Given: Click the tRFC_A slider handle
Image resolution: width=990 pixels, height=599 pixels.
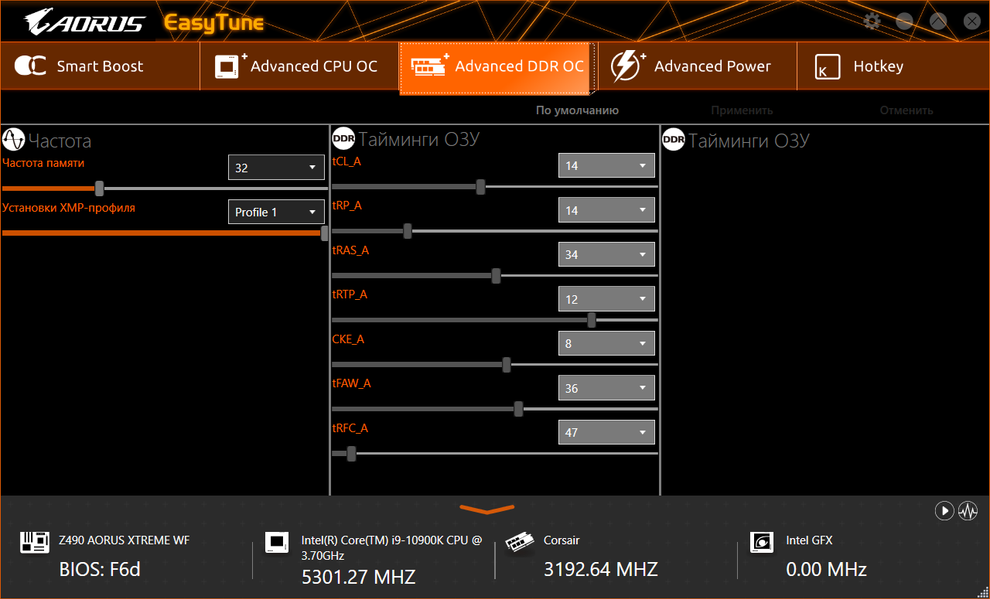Looking at the screenshot, I should coord(351,453).
